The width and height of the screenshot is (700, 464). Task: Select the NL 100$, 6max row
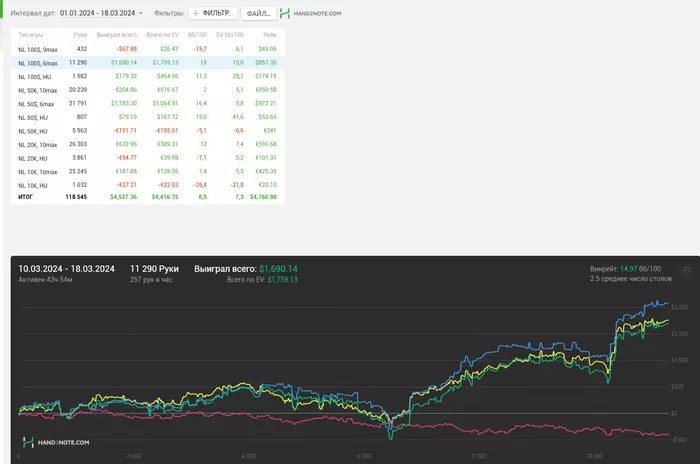pyautogui.click(x=147, y=63)
